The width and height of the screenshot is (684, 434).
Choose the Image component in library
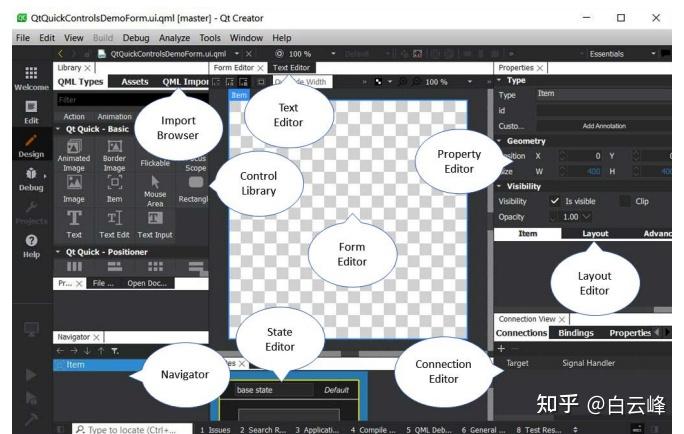74,189
